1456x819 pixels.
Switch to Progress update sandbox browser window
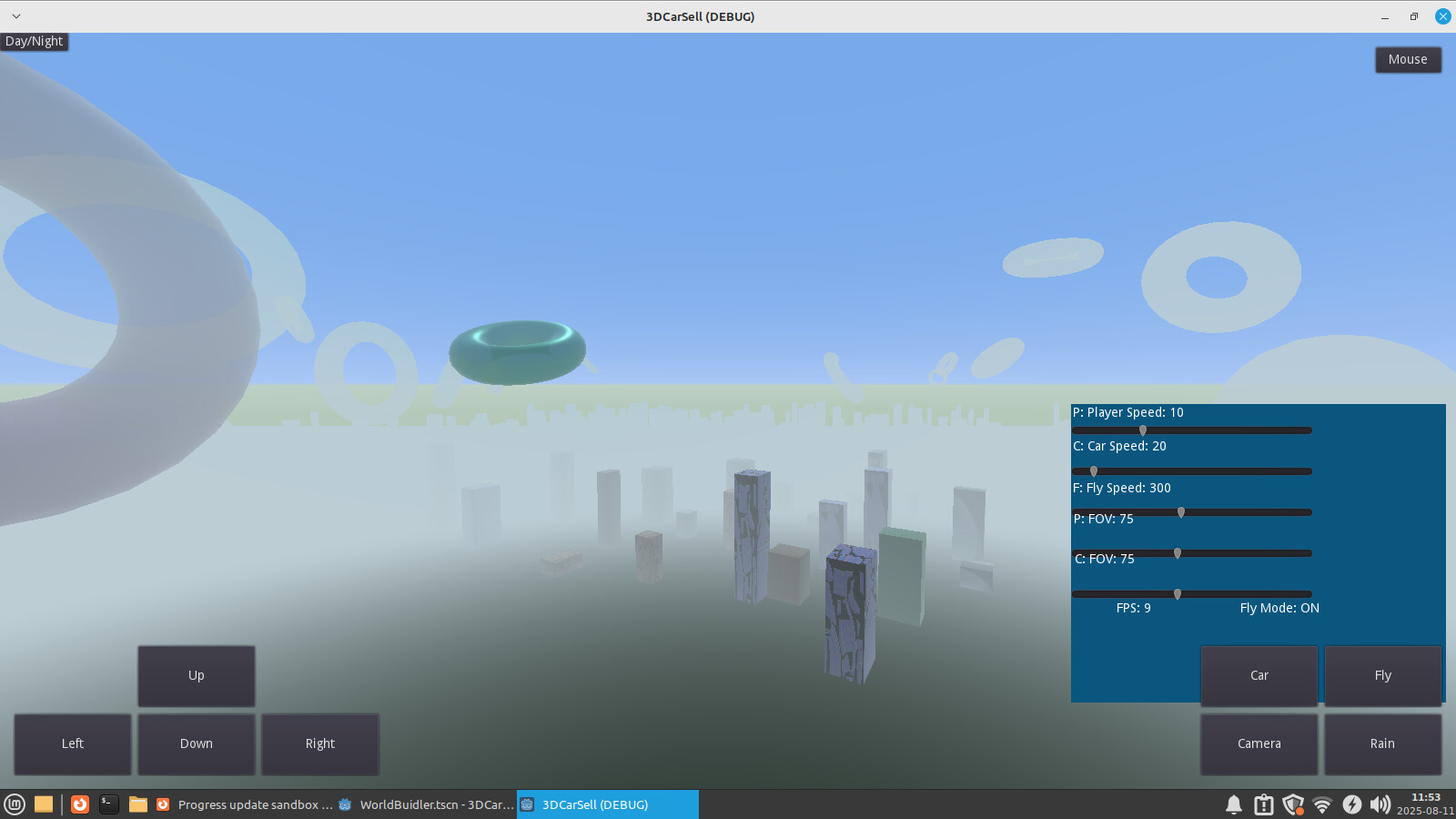click(x=244, y=804)
